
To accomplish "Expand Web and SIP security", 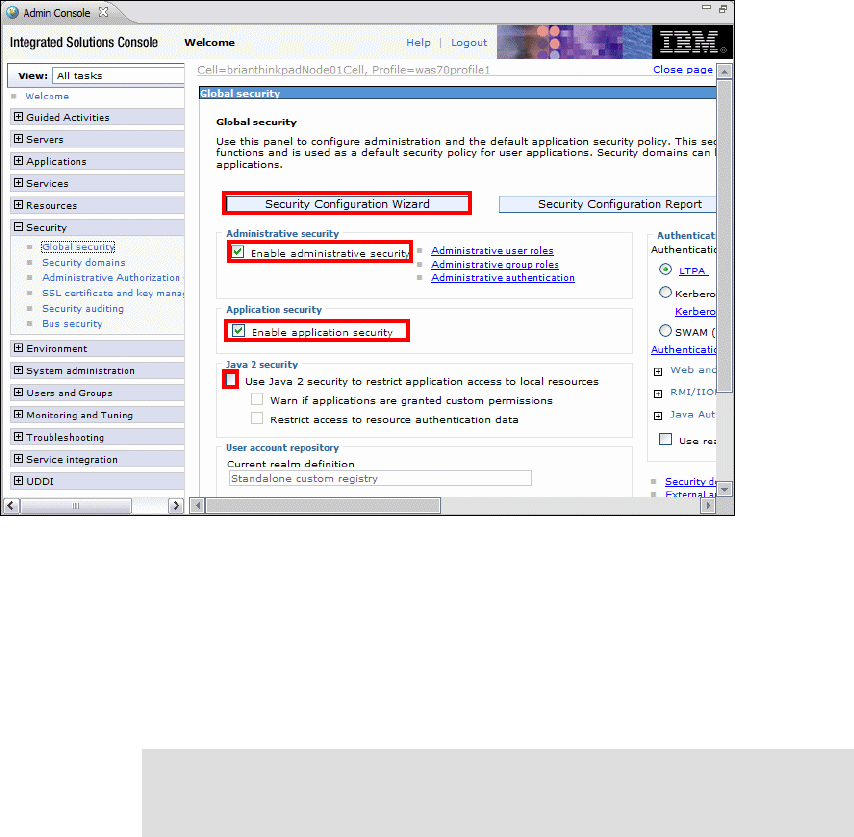I will (x=658, y=371).
